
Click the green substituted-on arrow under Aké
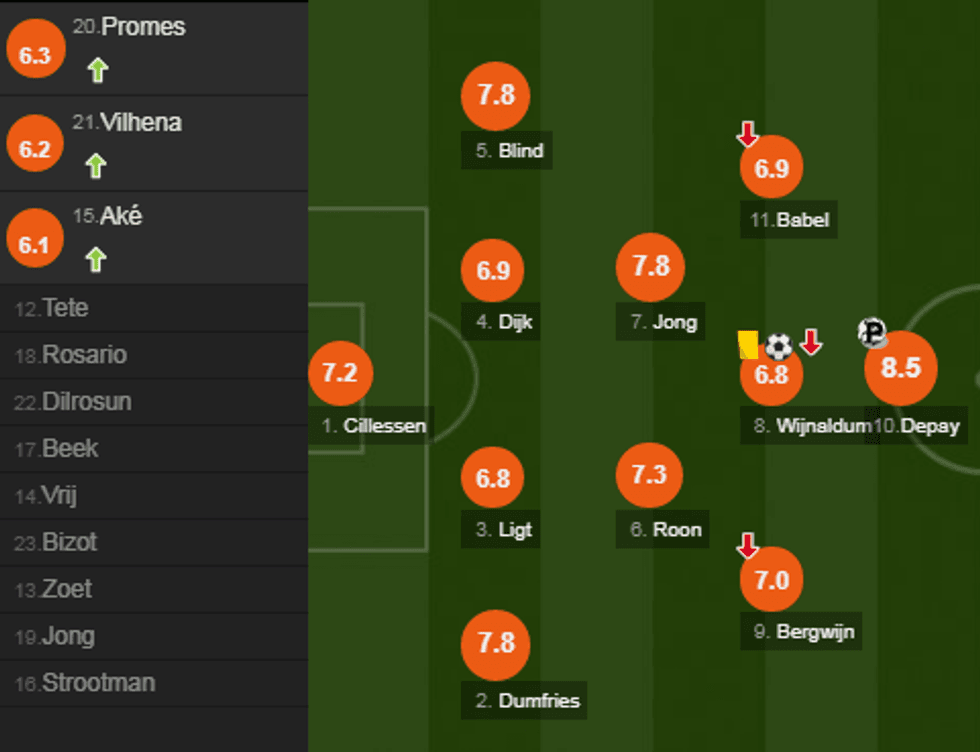pyautogui.click(x=96, y=260)
